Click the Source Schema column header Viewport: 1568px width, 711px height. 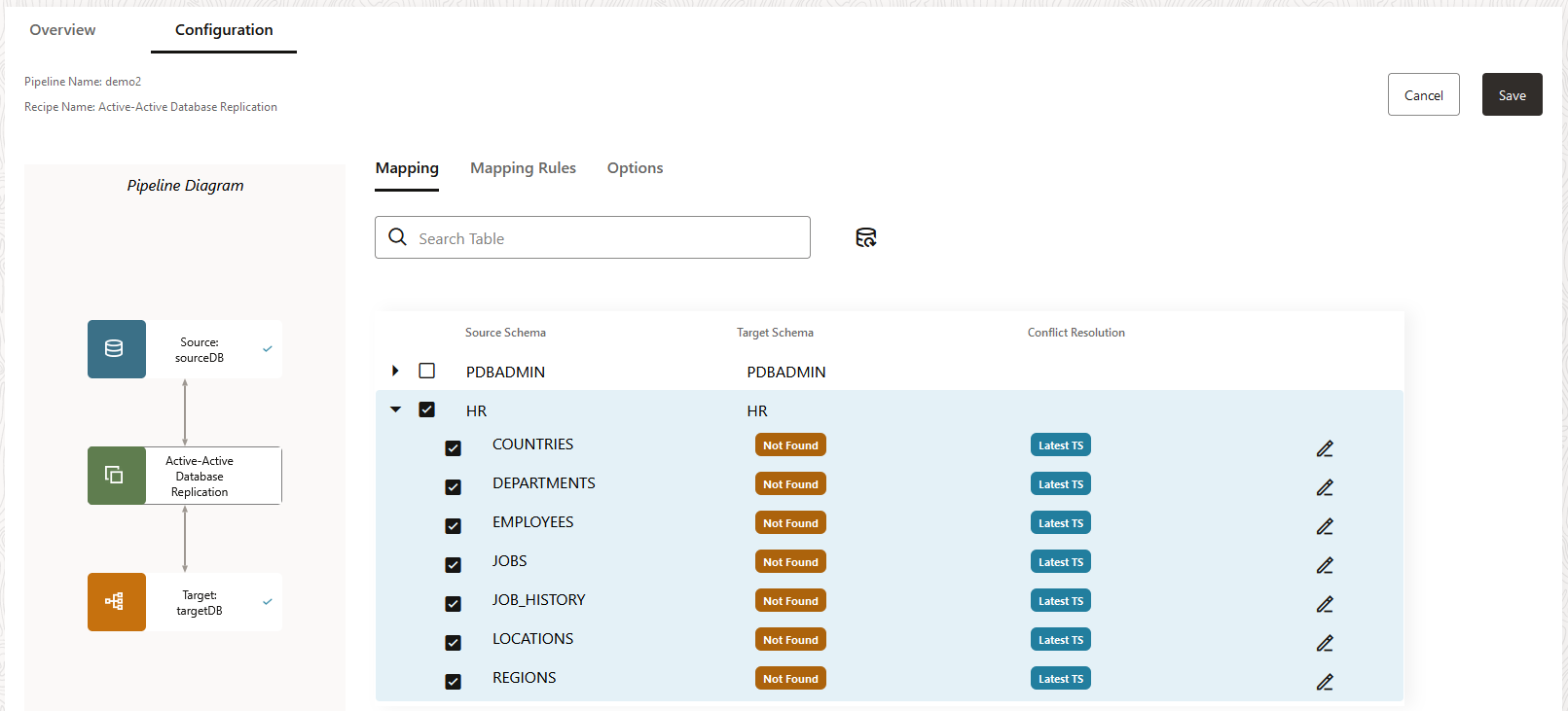pyautogui.click(x=505, y=332)
